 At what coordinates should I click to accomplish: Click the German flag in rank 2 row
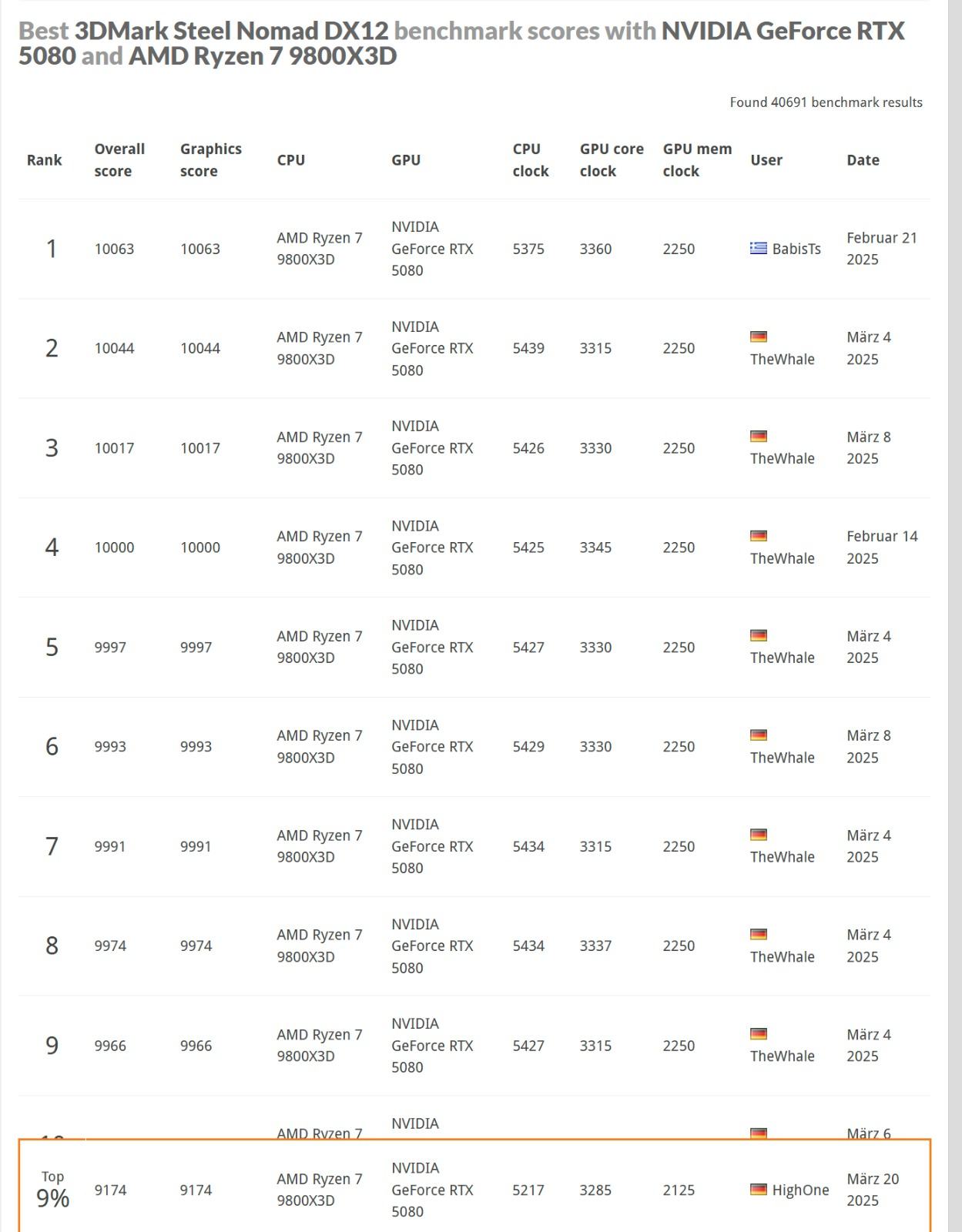click(758, 336)
